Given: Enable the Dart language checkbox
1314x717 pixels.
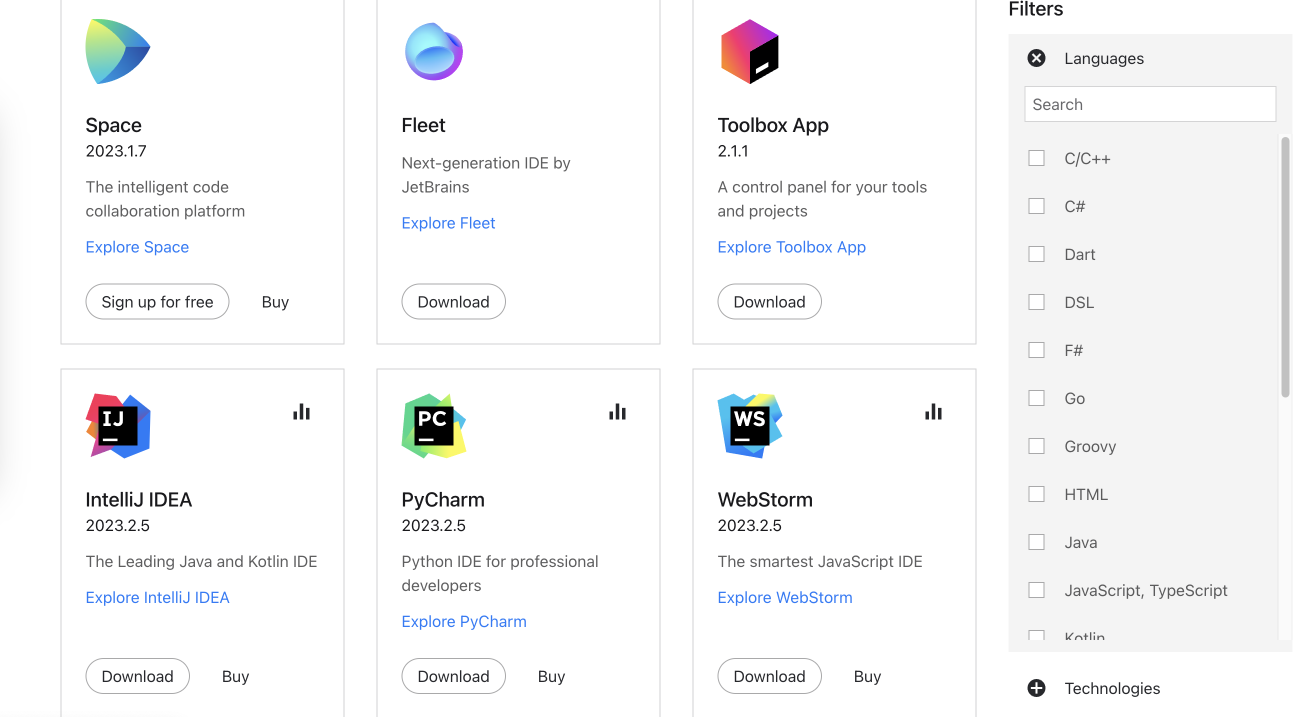Looking at the screenshot, I should coord(1037,254).
